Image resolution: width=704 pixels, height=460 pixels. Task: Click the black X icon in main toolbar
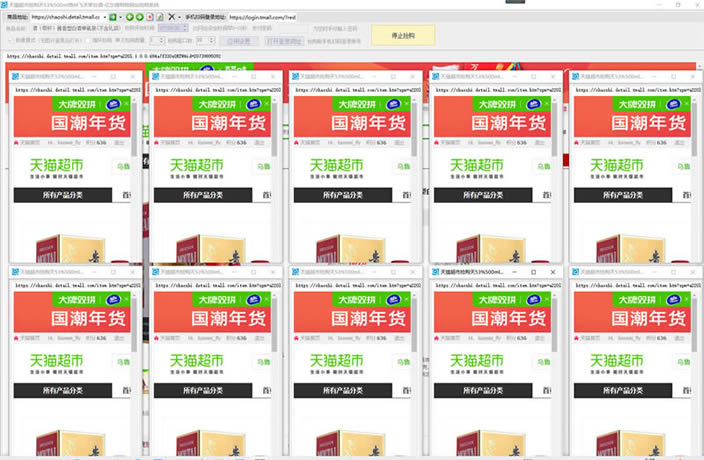click(171, 17)
